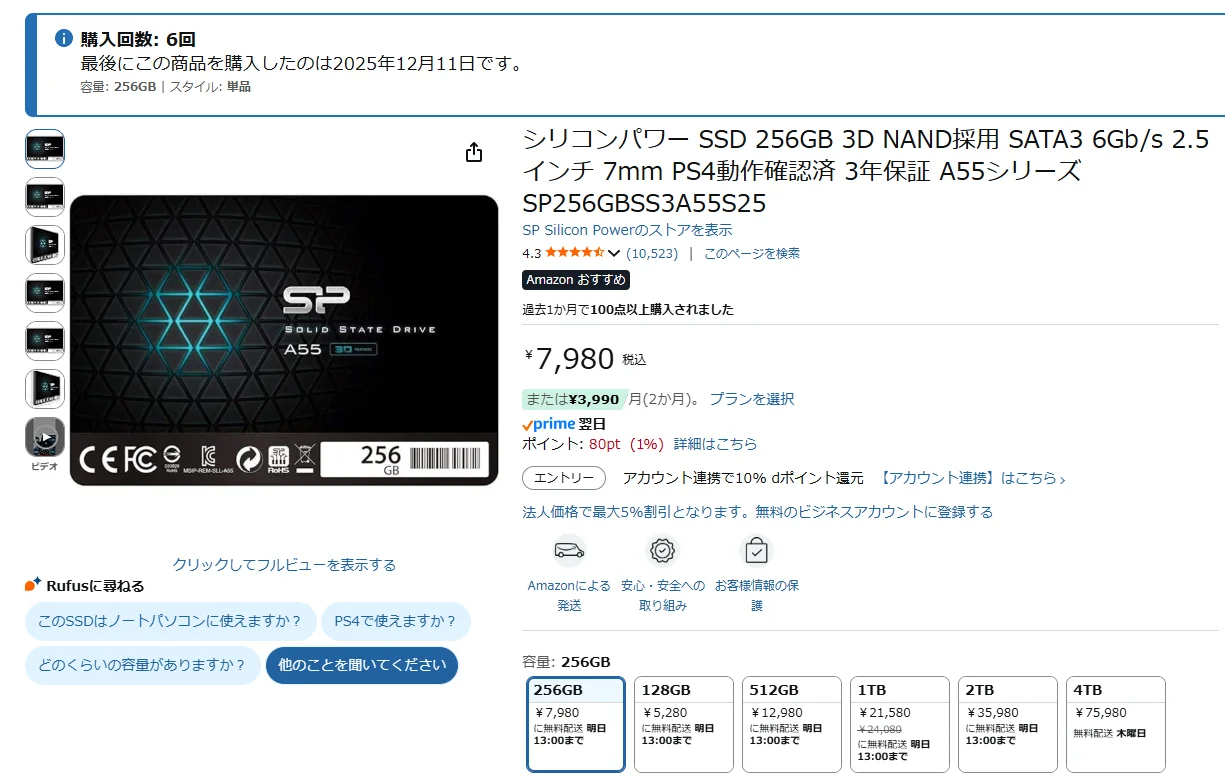
Task: Select the first product thumbnail image
Action: tap(45, 149)
